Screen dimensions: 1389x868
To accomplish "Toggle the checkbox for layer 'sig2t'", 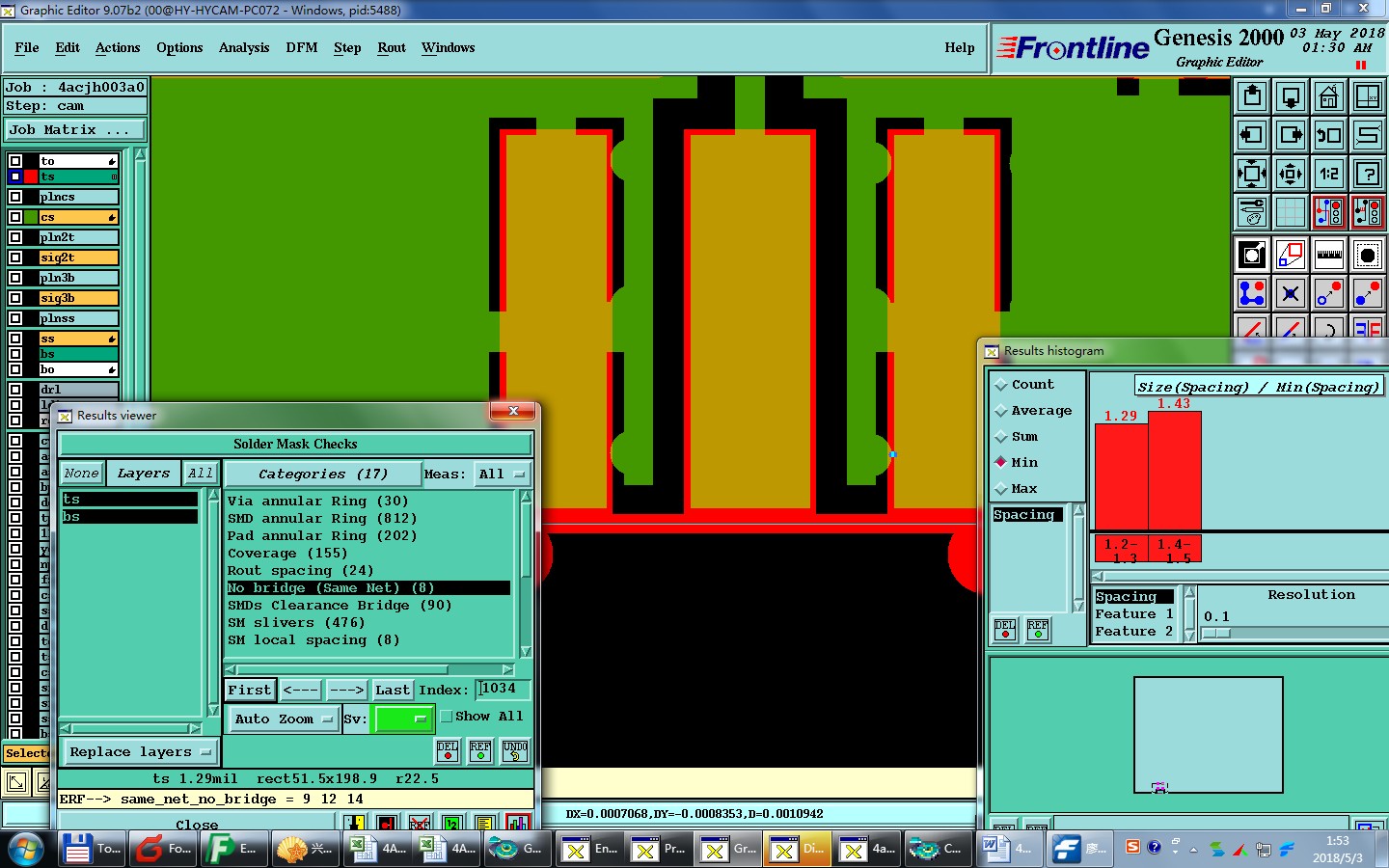I will coord(15,258).
